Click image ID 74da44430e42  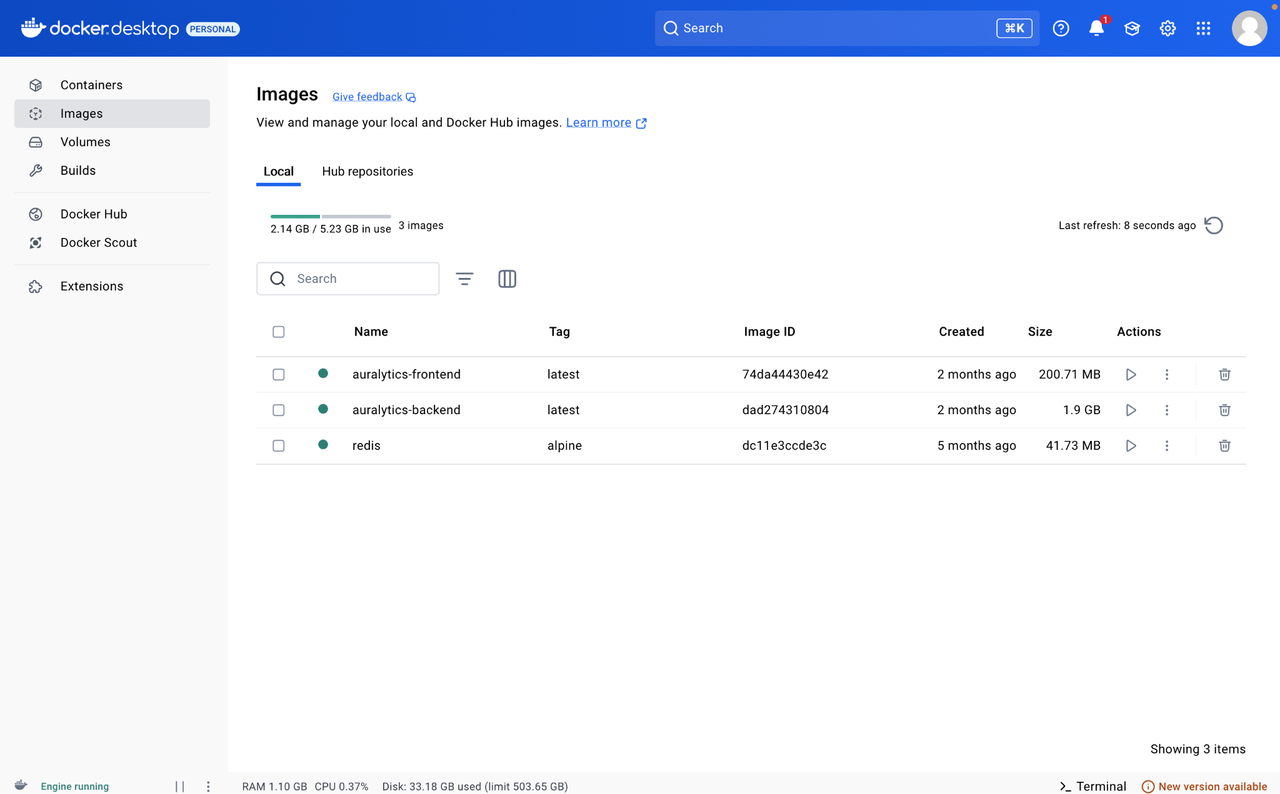(x=785, y=374)
